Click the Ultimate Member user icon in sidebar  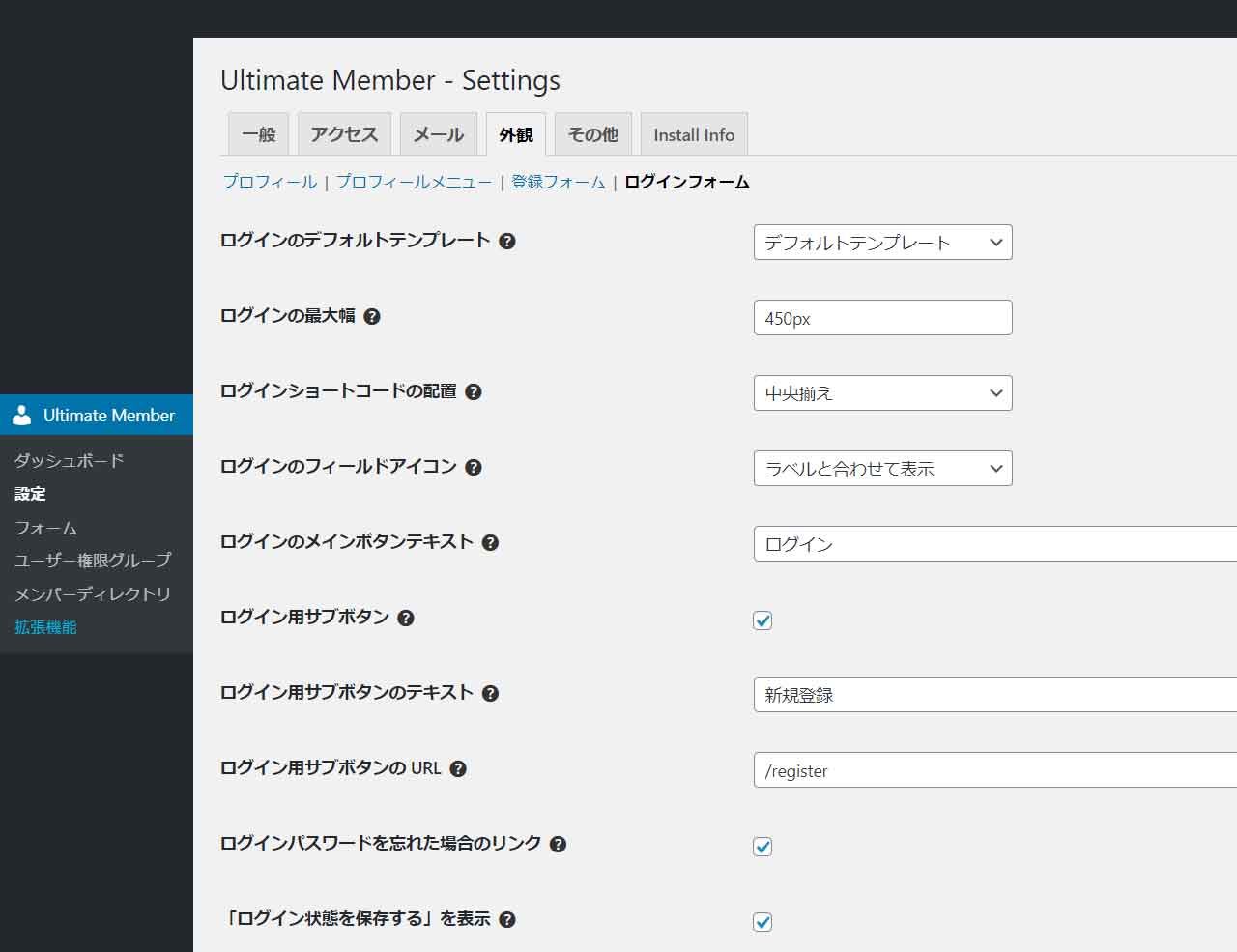click(x=22, y=416)
